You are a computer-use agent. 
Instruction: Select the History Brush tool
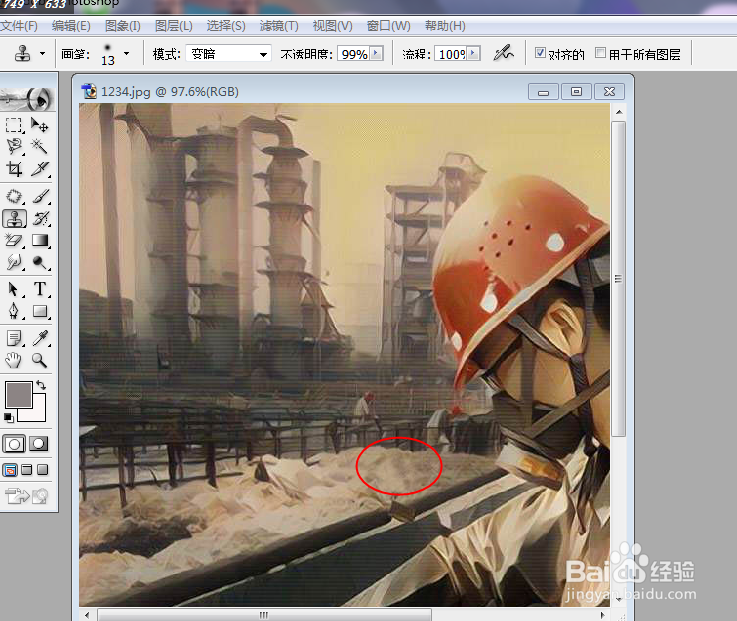click(x=40, y=219)
